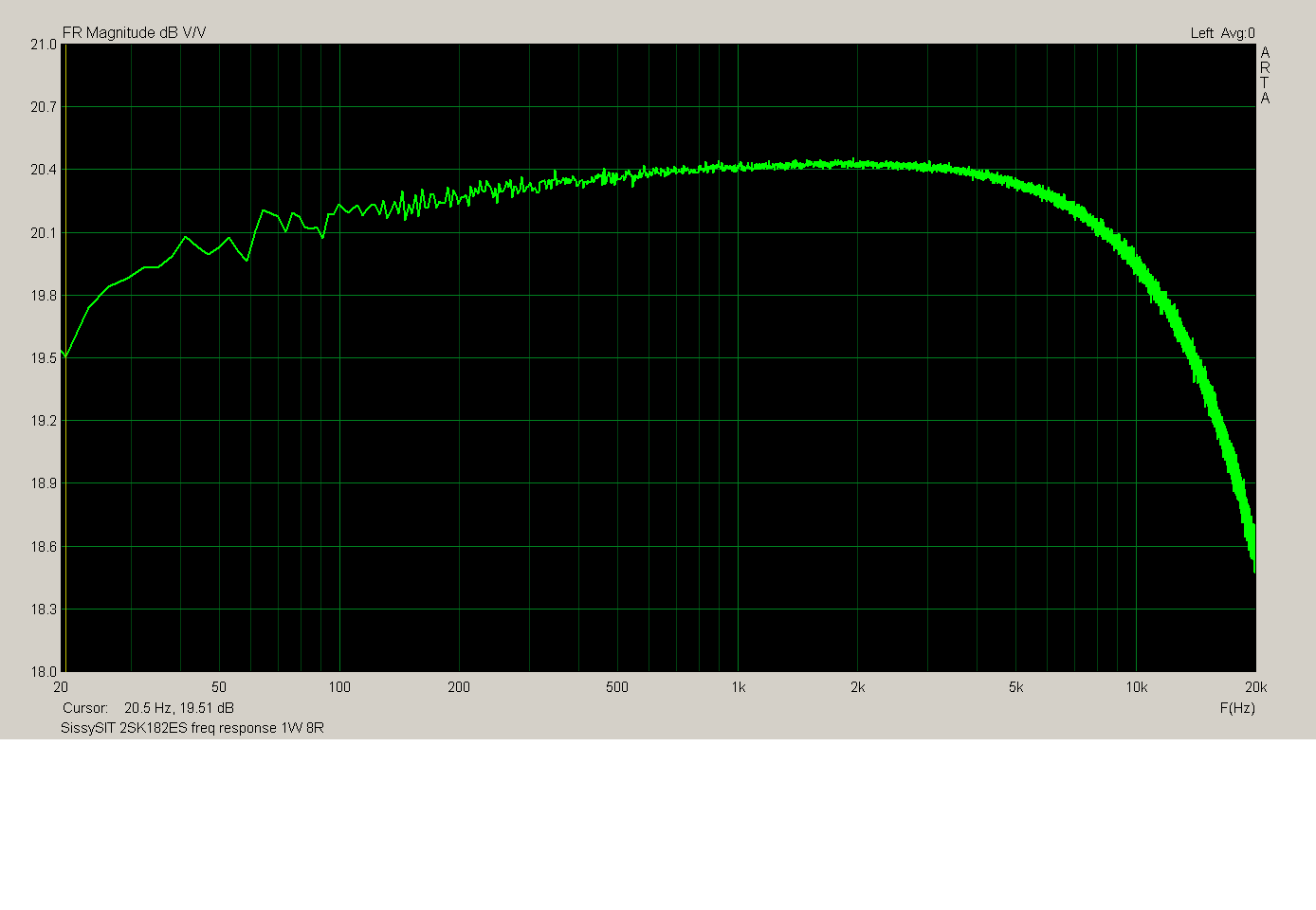The width and height of the screenshot is (1316, 910).
Task: Click the "19.5" y-axis label
Action: pyautogui.click(x=44, y=358)
